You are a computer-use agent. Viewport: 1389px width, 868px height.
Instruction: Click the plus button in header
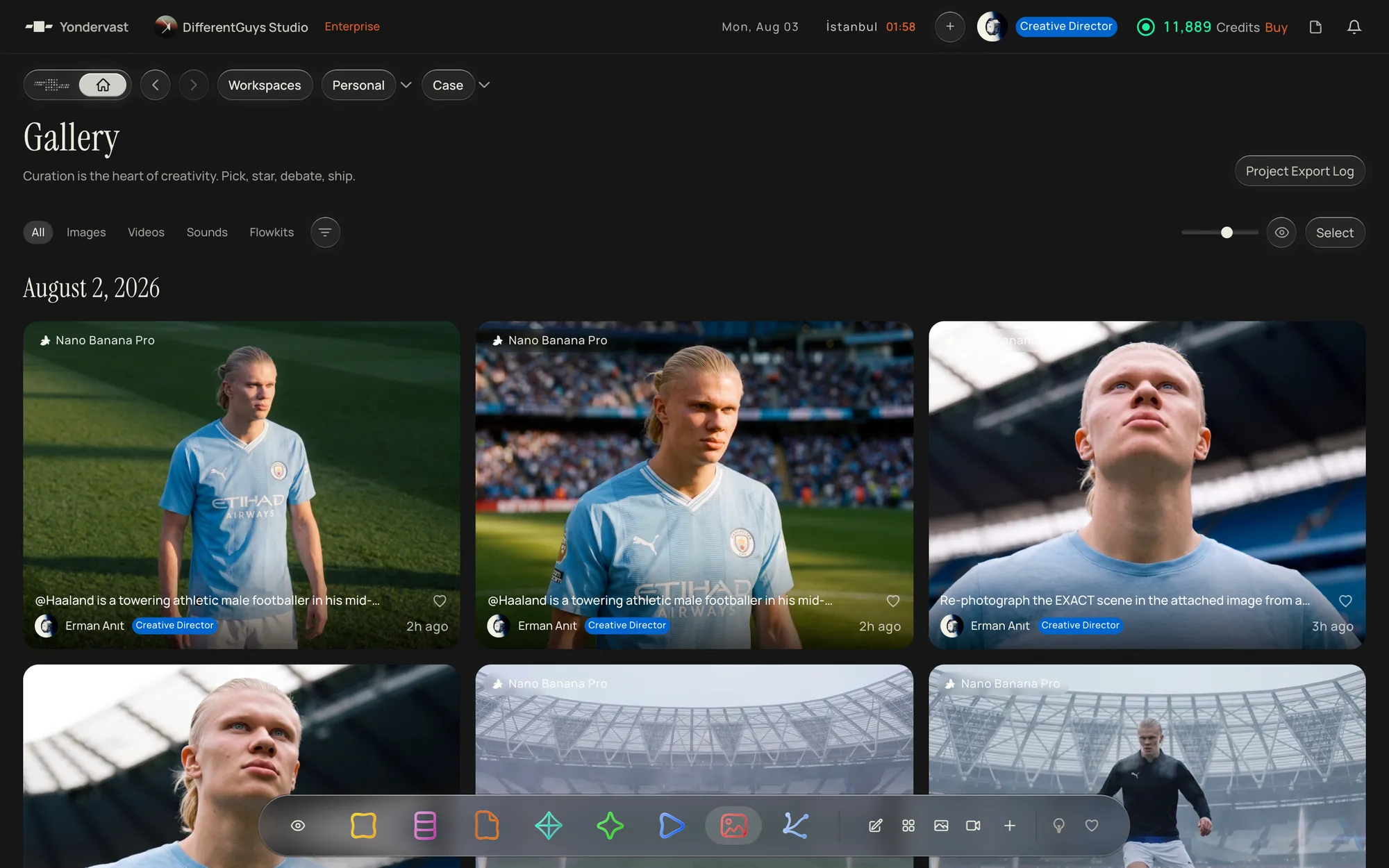click(x=949, y=26)
